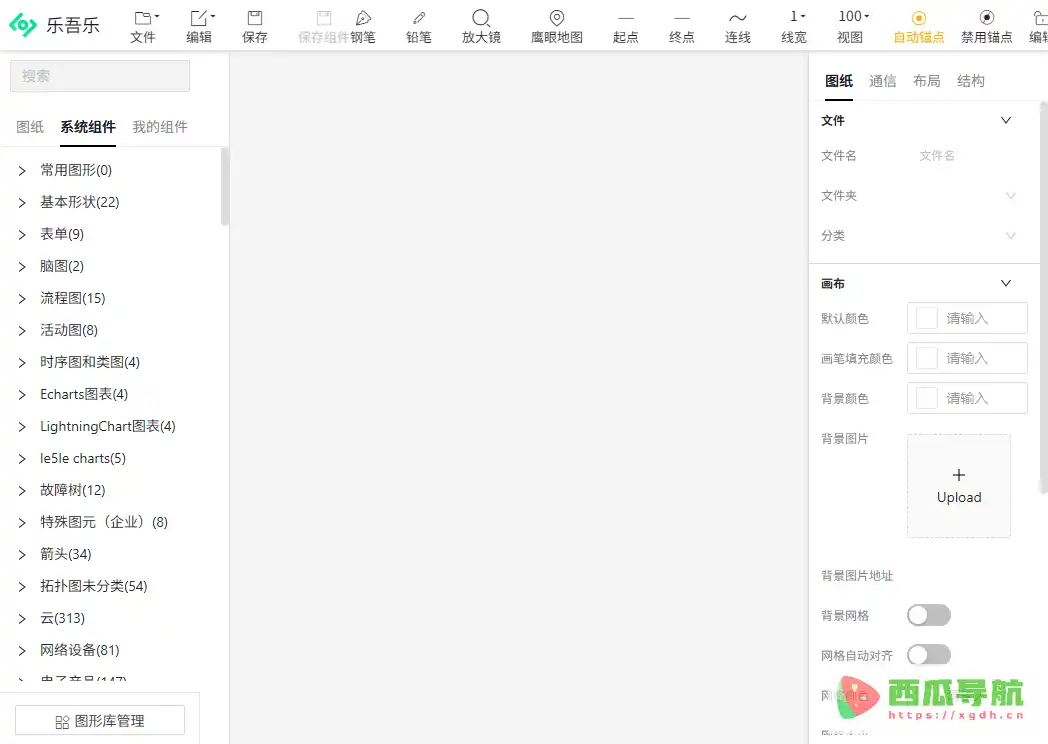1048x744 pixels.
Task: Click the 图形库管理 button
Action: tap(100, 721)
